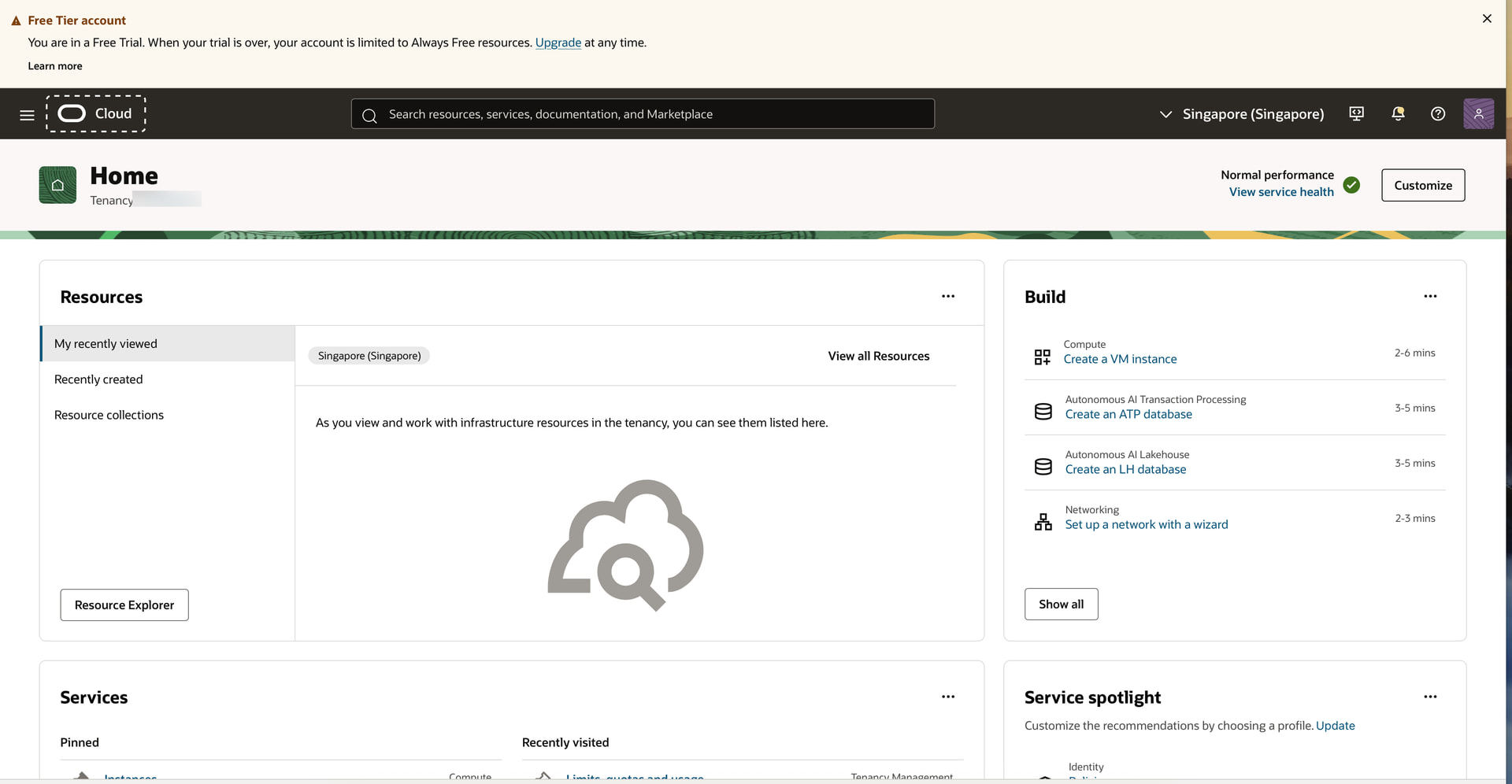Click the Customize button
The height and width of the screenshot is (784, 1512).
tap(1423, 185)
